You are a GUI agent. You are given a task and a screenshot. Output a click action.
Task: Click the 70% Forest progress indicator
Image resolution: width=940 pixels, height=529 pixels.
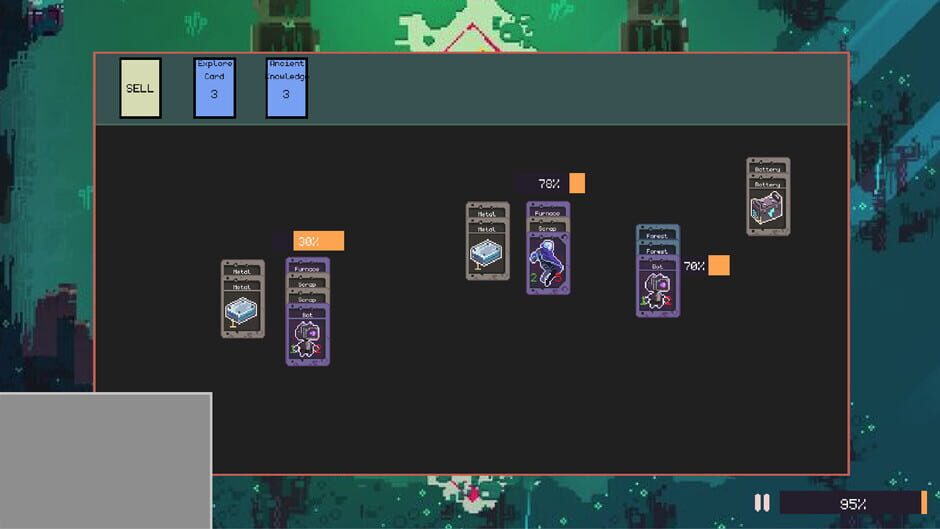point(706,266)
